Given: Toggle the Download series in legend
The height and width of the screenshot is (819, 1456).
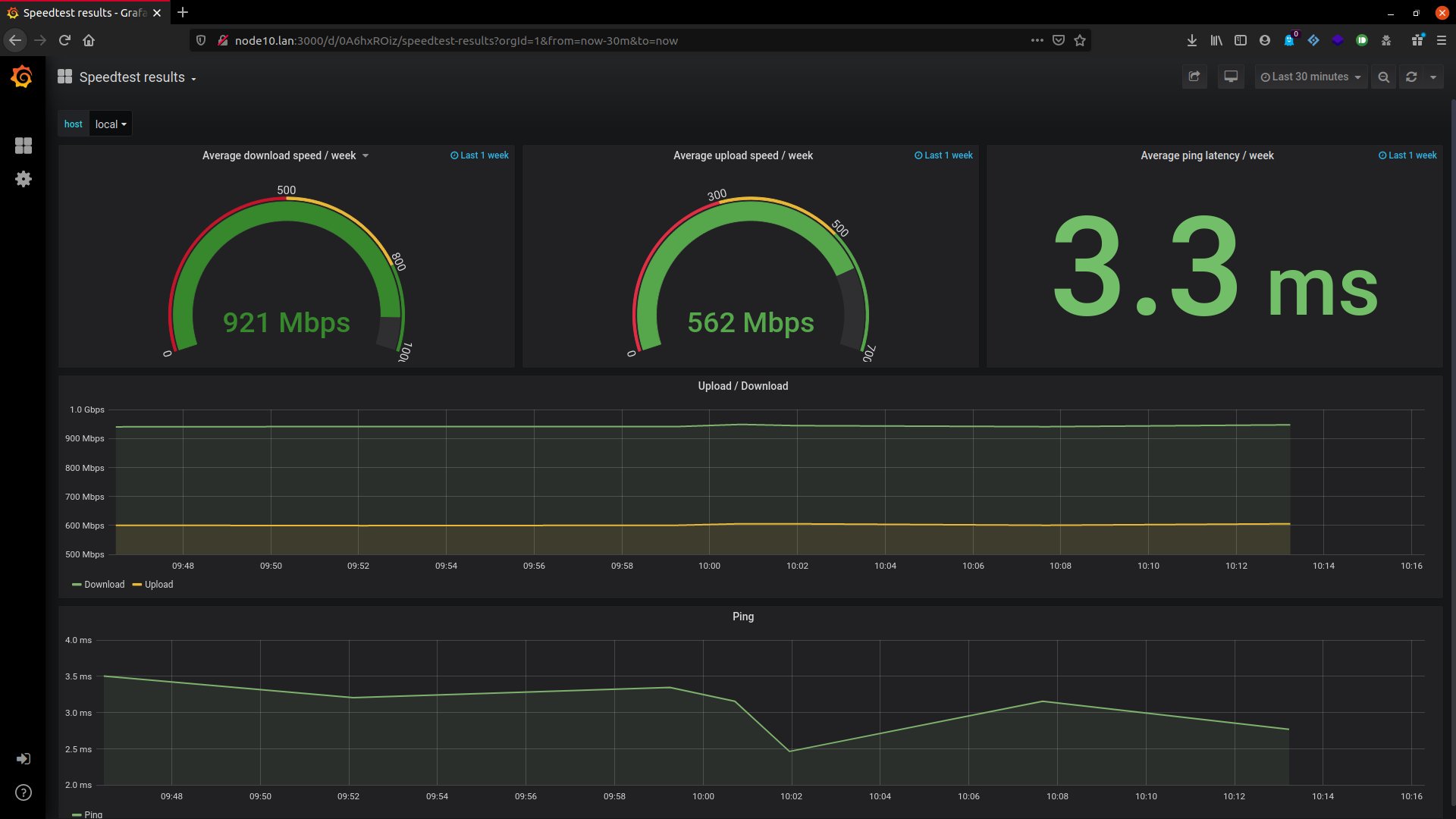Looking at the screenshot, I should pyautogui.click(x=104, y=585).
